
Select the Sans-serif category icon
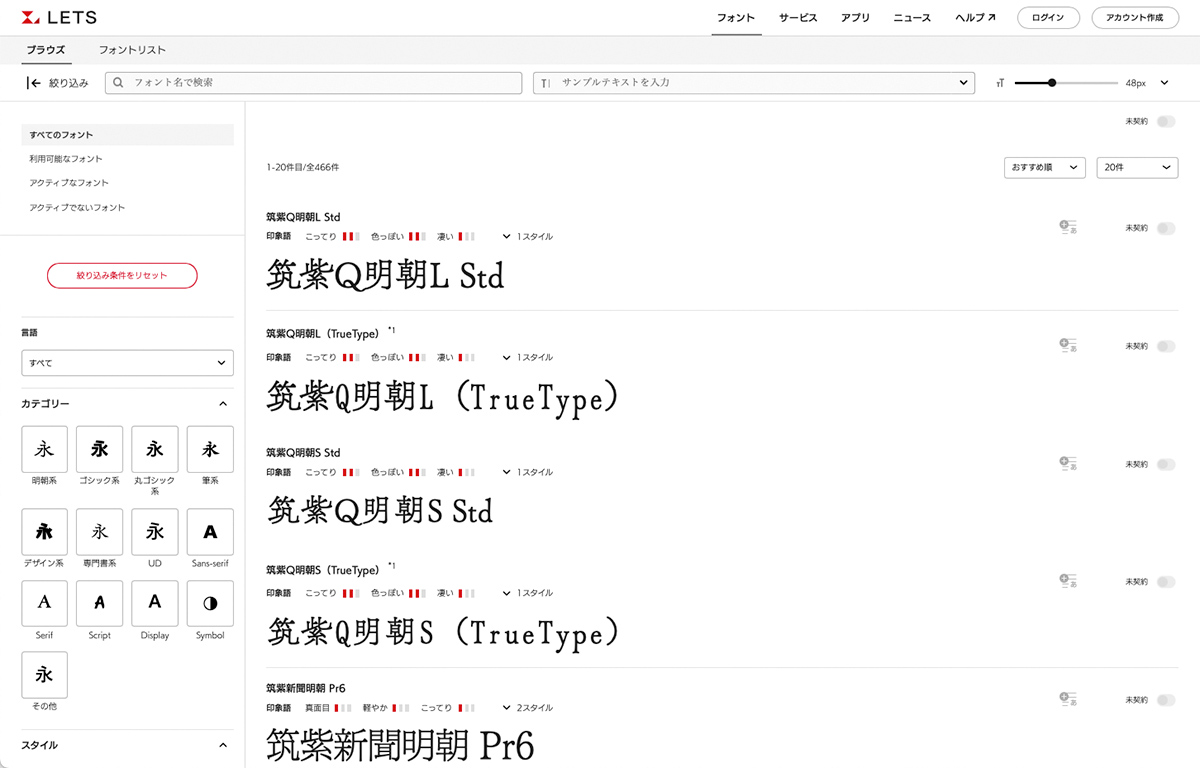click(x=210, y=532)
